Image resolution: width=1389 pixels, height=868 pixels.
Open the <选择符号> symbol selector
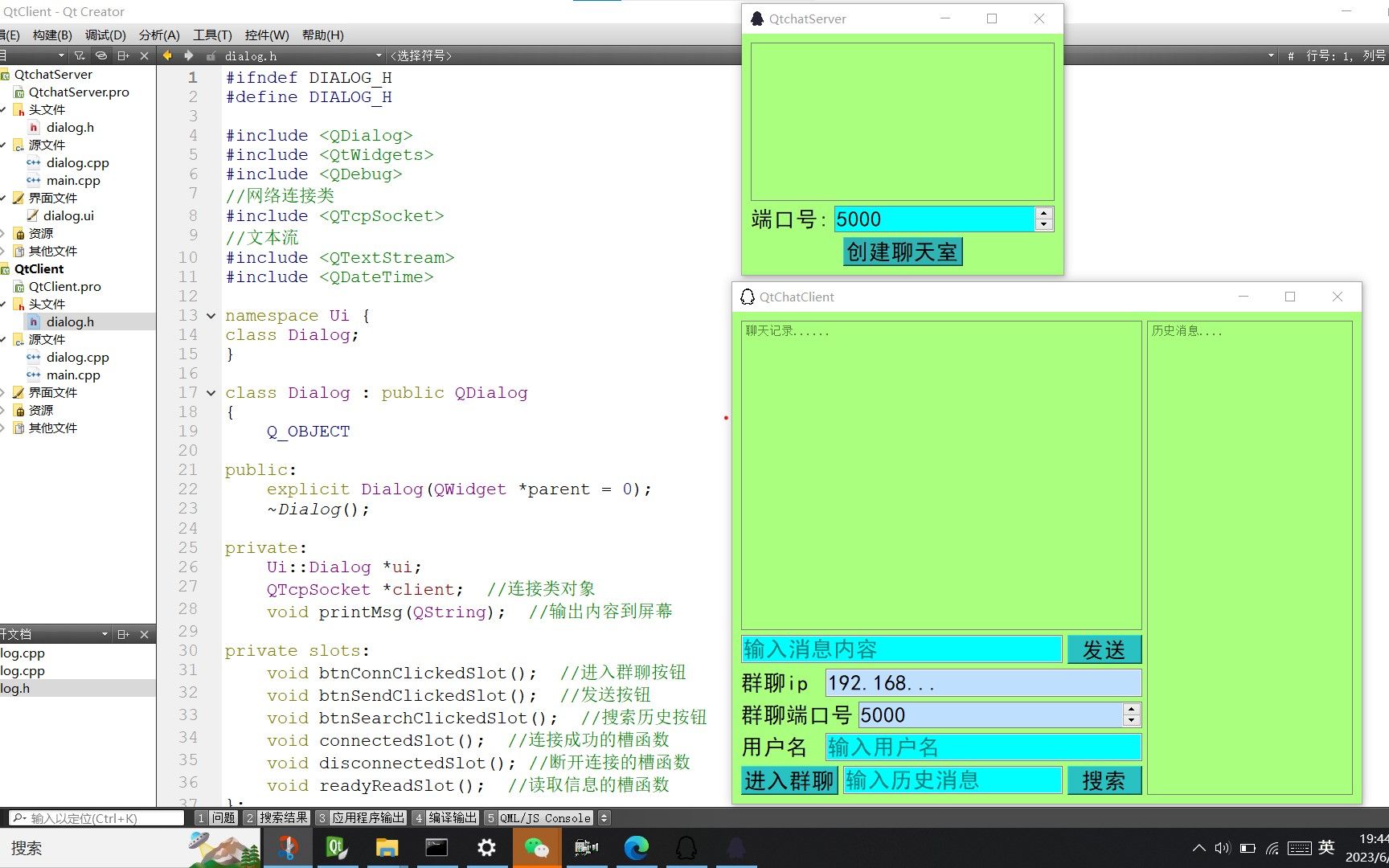423,55
